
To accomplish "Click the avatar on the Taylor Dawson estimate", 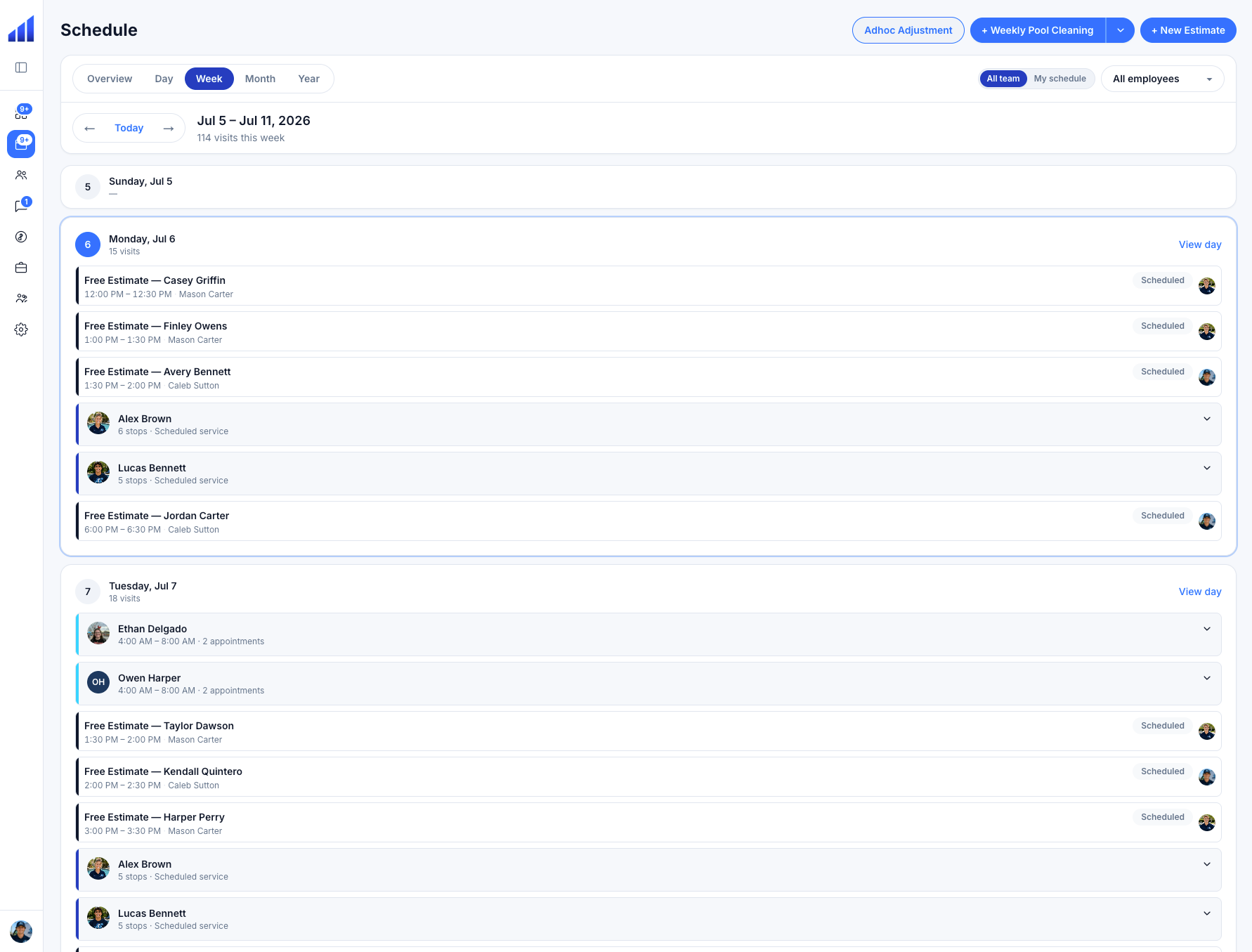I will (1207, 731).
